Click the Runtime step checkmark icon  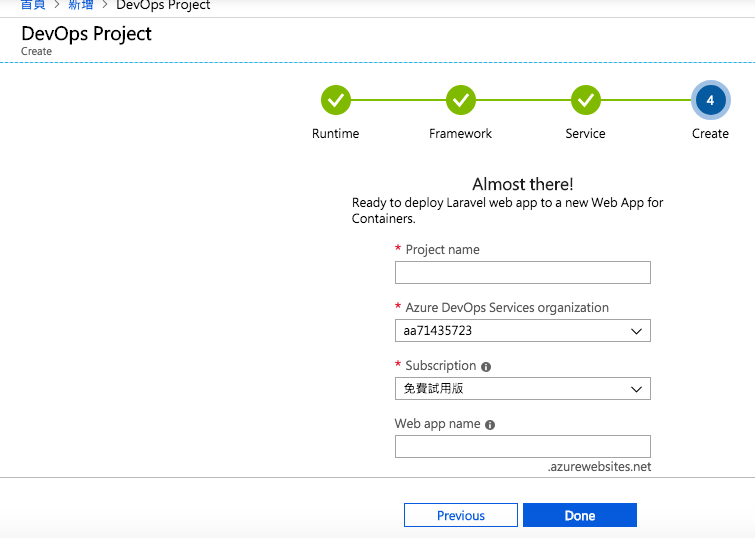pos(336,100)
